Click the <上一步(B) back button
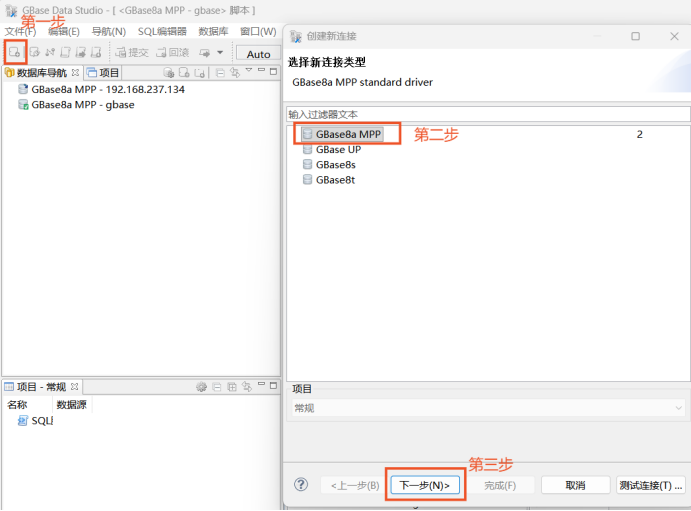This screenshot has width=691, height=511. [355, 485]
